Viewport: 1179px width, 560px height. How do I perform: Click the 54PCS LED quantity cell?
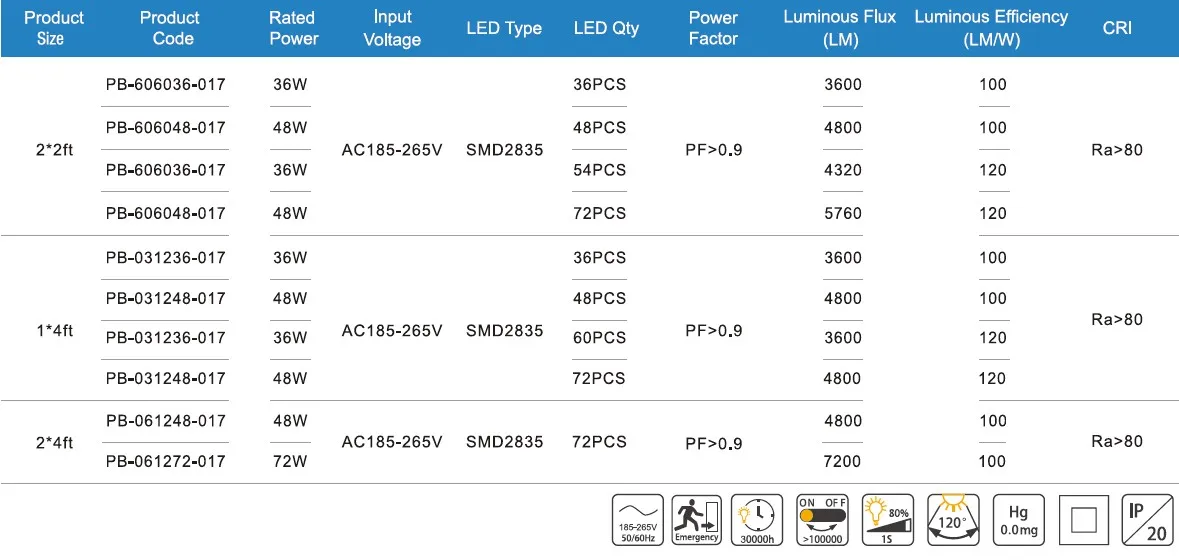(600, 170)
